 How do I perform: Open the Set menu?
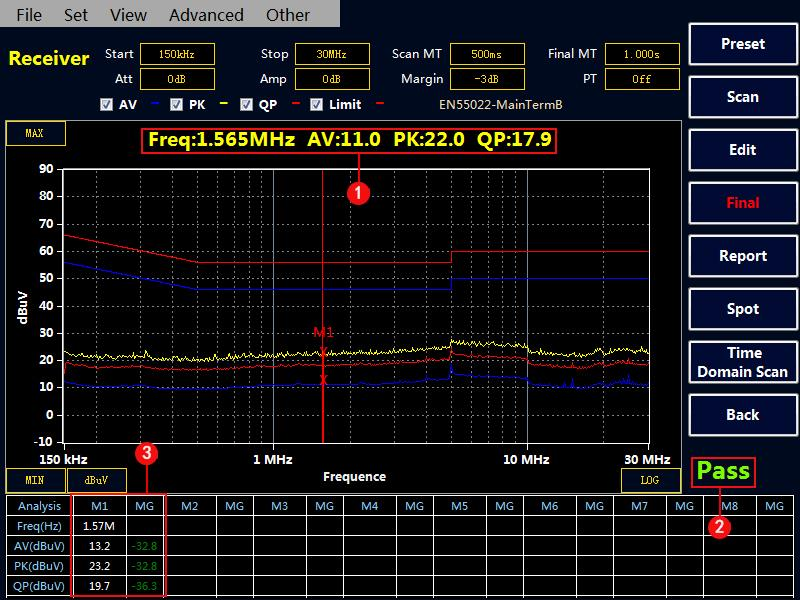[76, 15]
